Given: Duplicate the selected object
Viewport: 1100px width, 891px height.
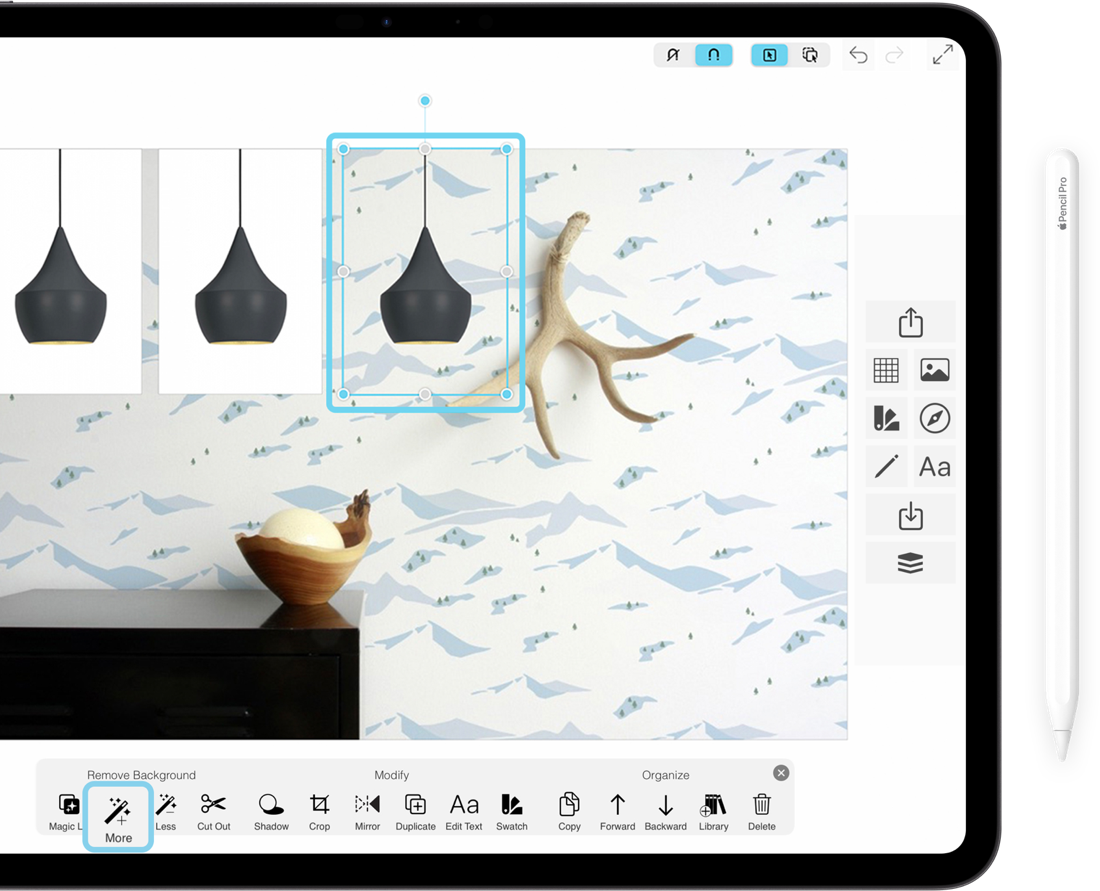Looking at the screenshot, I should 415,810.
